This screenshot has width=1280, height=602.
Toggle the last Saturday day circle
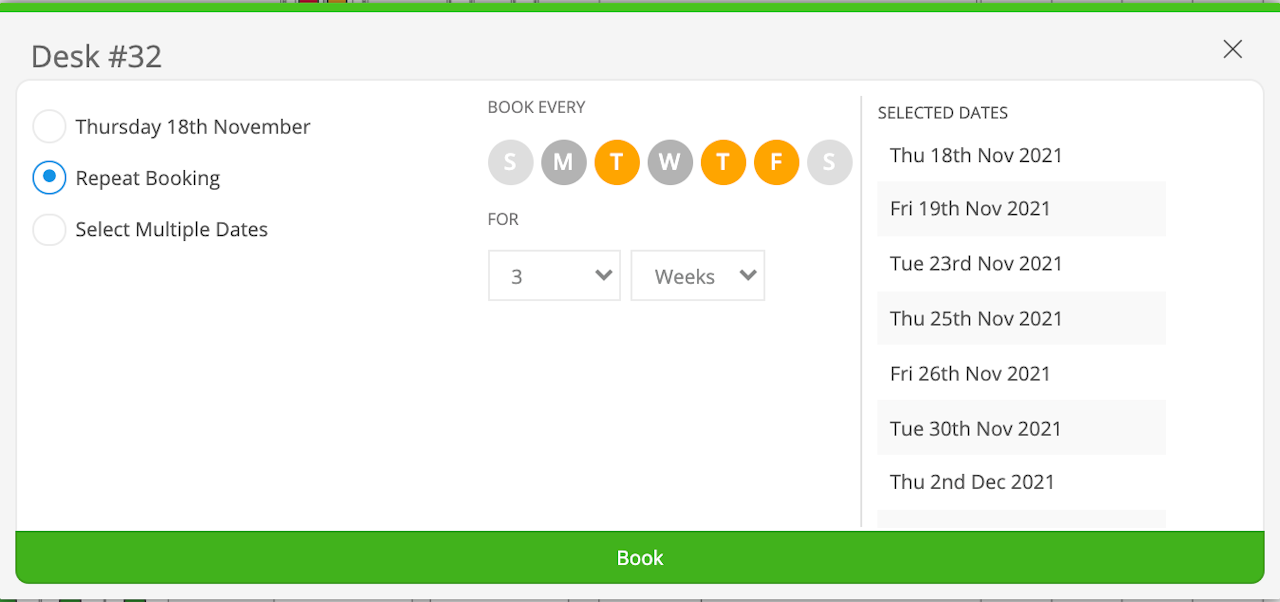[829, 162]
